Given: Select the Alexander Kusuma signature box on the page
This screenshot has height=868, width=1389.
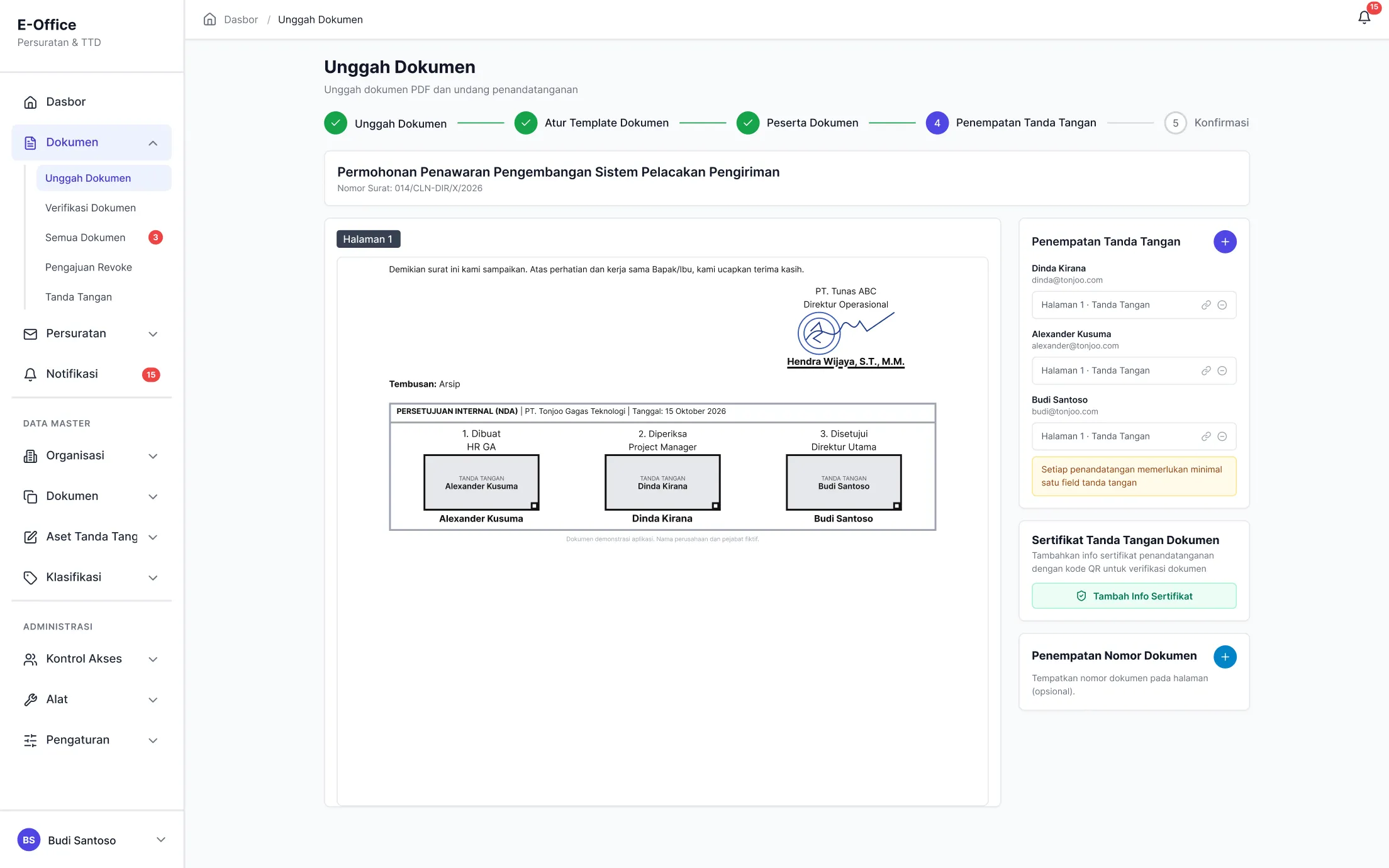Looking at the screenshot, I should 481,482.
